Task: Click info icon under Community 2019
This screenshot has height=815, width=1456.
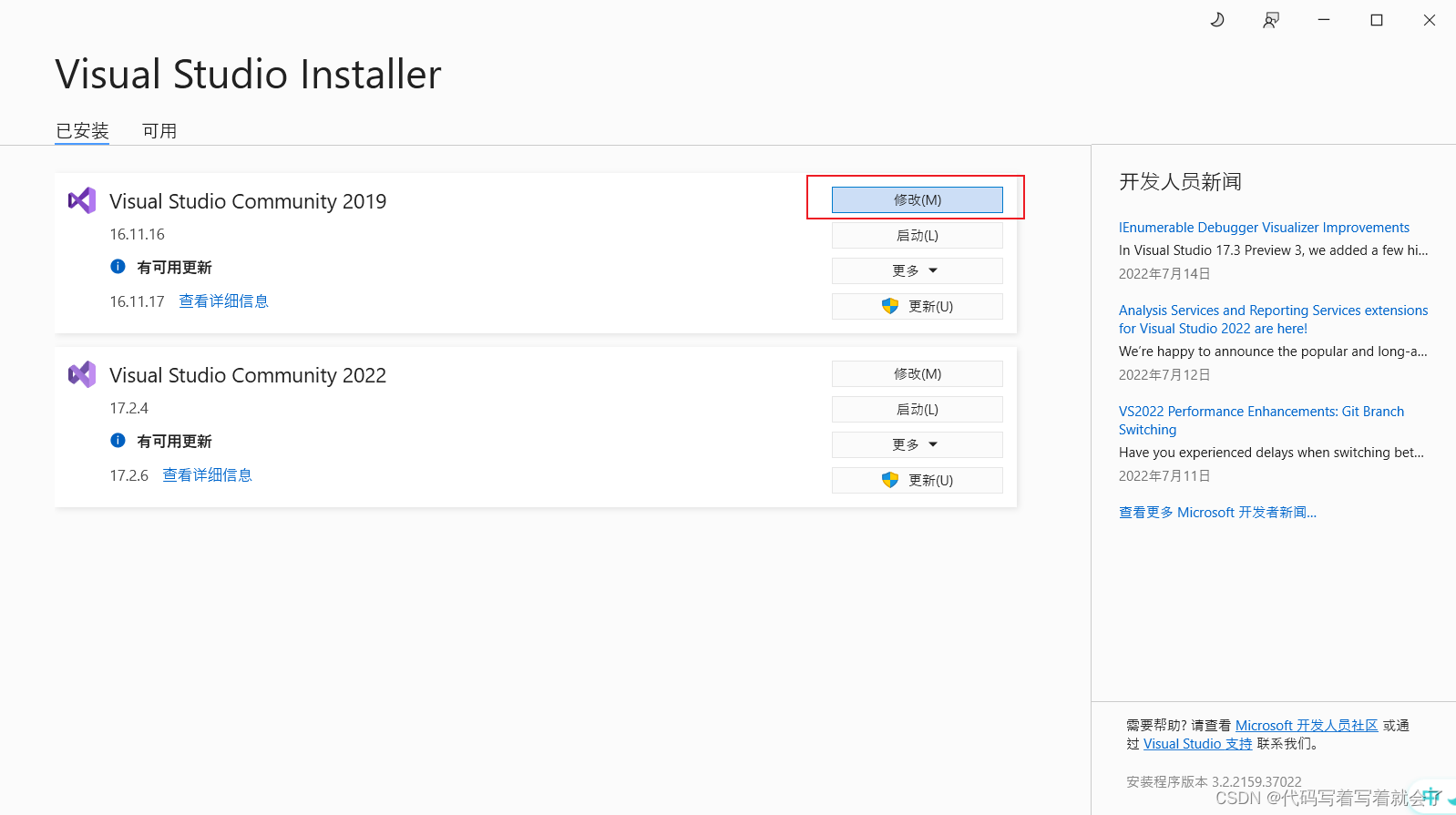Action: pyautogui.click(x=118, y=267)
